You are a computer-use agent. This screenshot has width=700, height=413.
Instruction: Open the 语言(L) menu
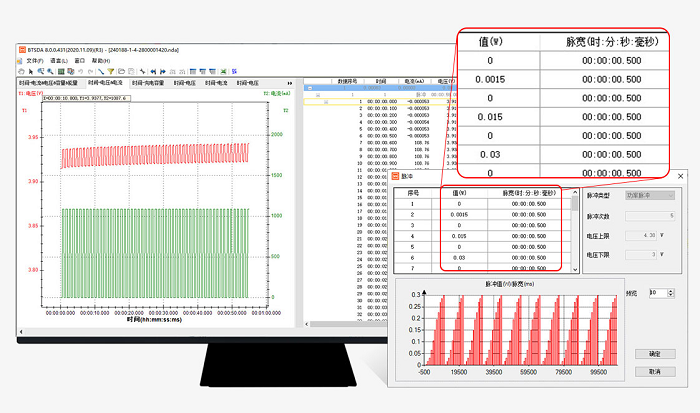pyautogui.click(x=59, y=61)
